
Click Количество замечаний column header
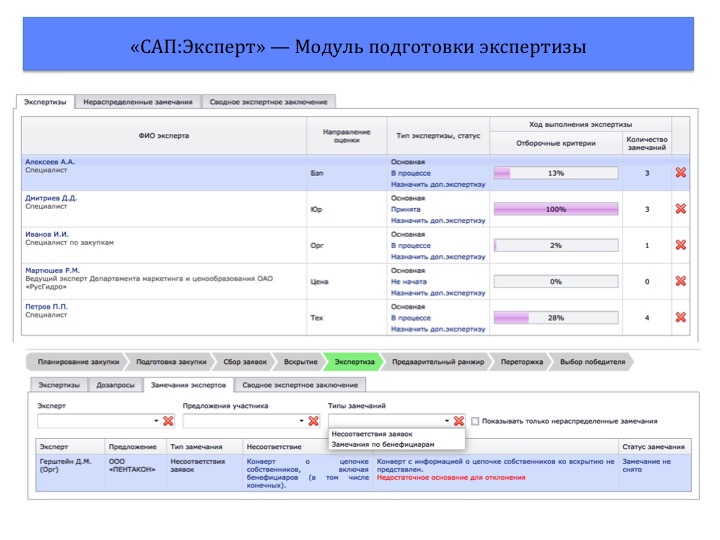point(647,143)
